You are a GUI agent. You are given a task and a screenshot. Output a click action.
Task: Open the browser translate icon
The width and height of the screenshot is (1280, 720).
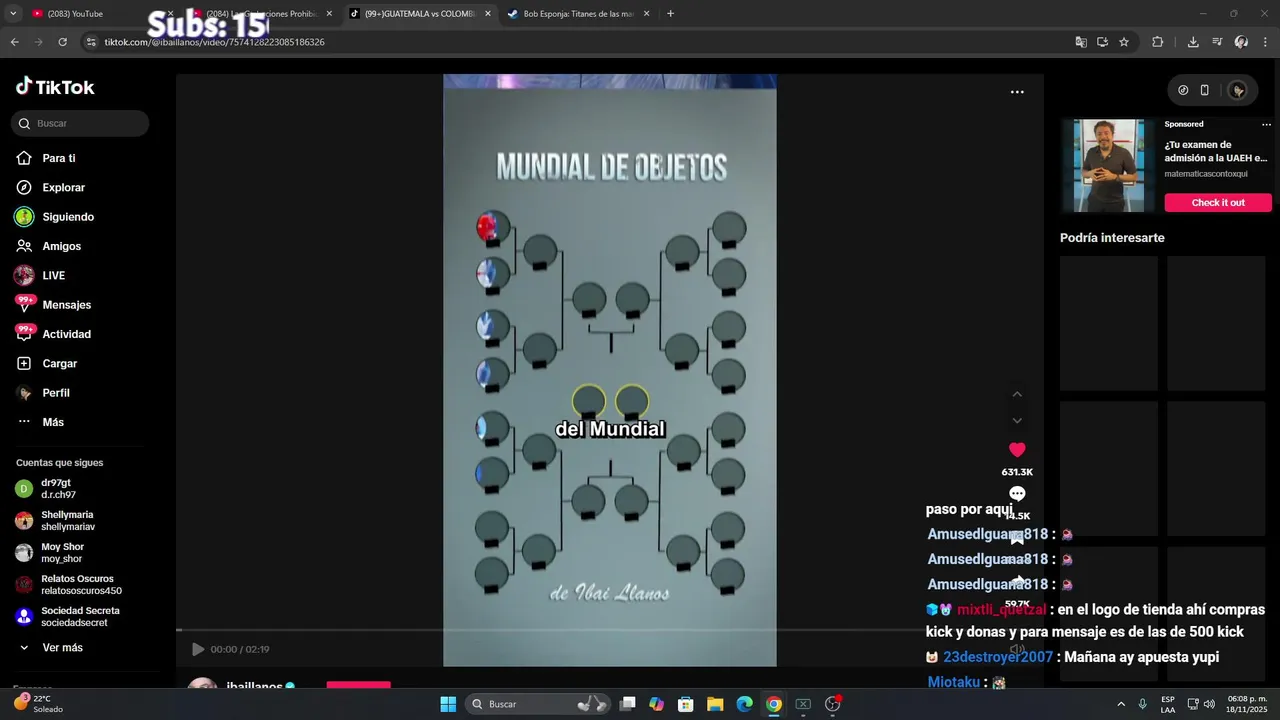click(1080, 42)
